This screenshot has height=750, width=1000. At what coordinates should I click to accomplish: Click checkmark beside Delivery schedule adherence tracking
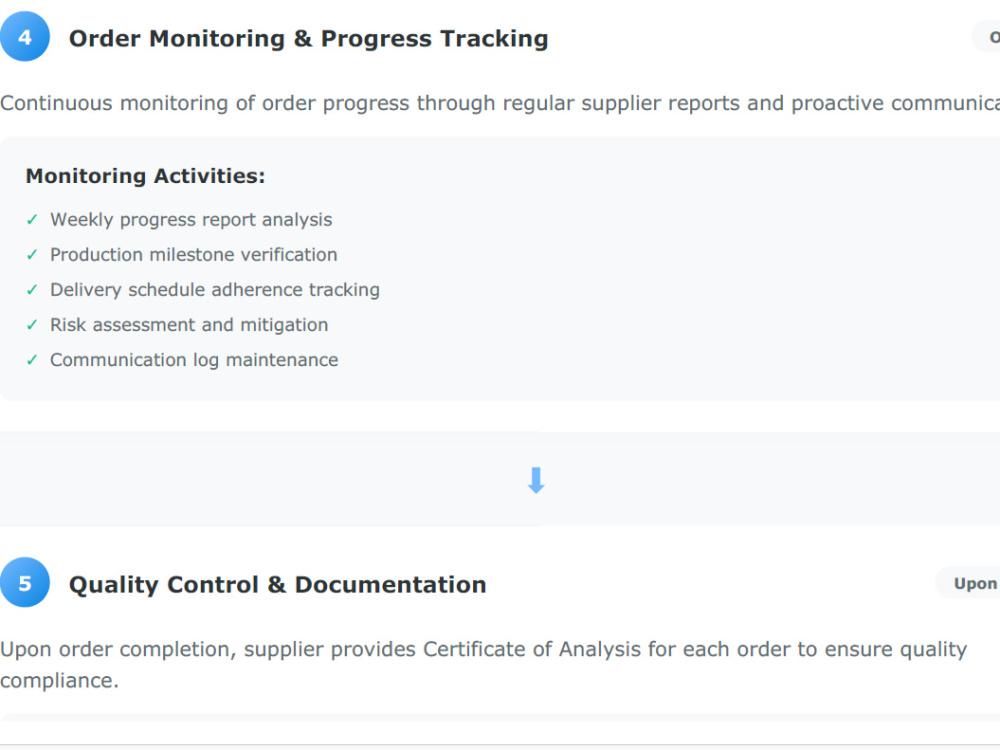click(32, 290)
